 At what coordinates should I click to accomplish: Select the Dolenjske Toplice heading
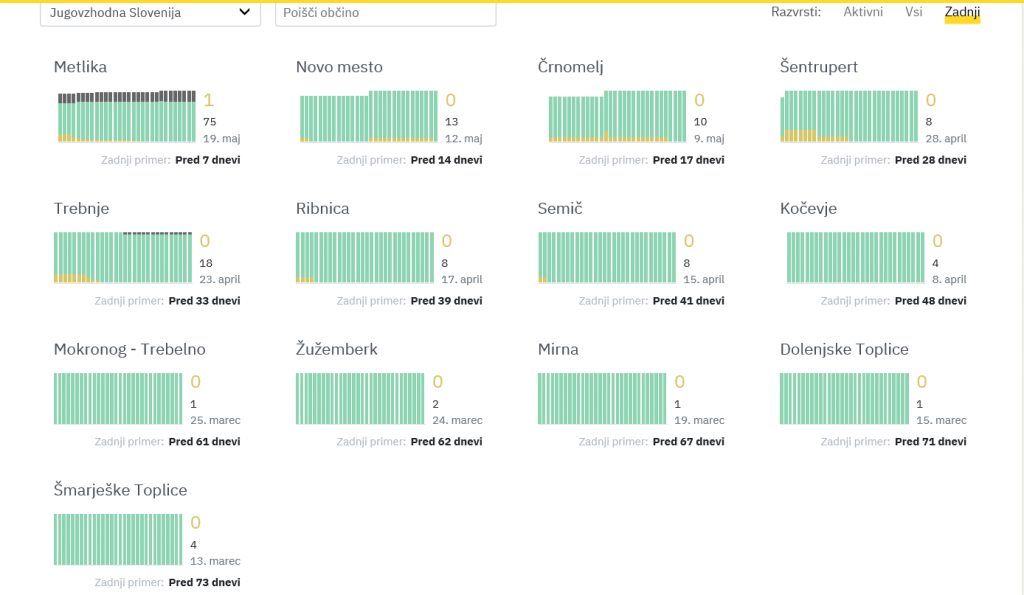[844, 349]
